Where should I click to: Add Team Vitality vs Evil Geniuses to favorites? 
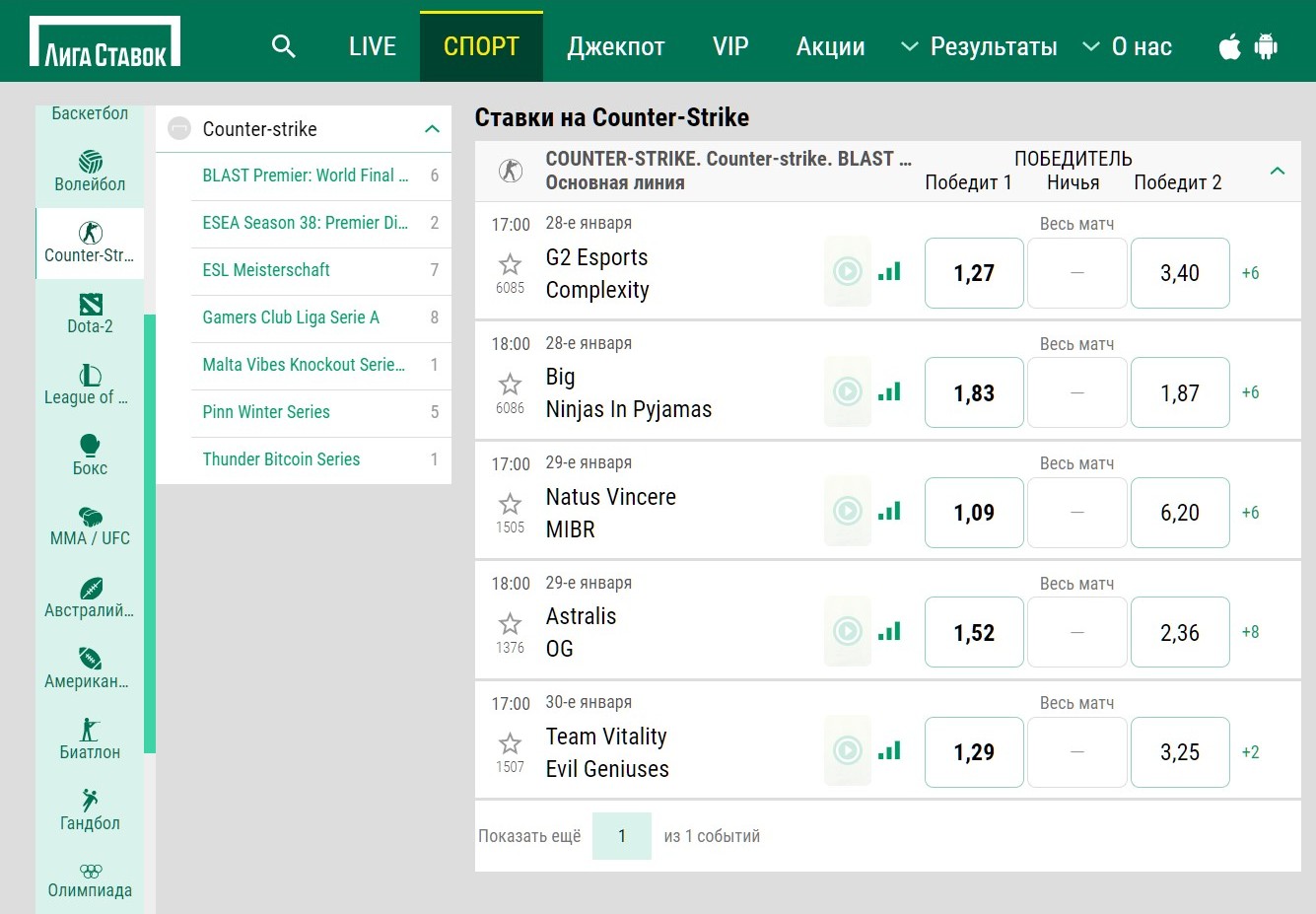[x=510, y=743]
